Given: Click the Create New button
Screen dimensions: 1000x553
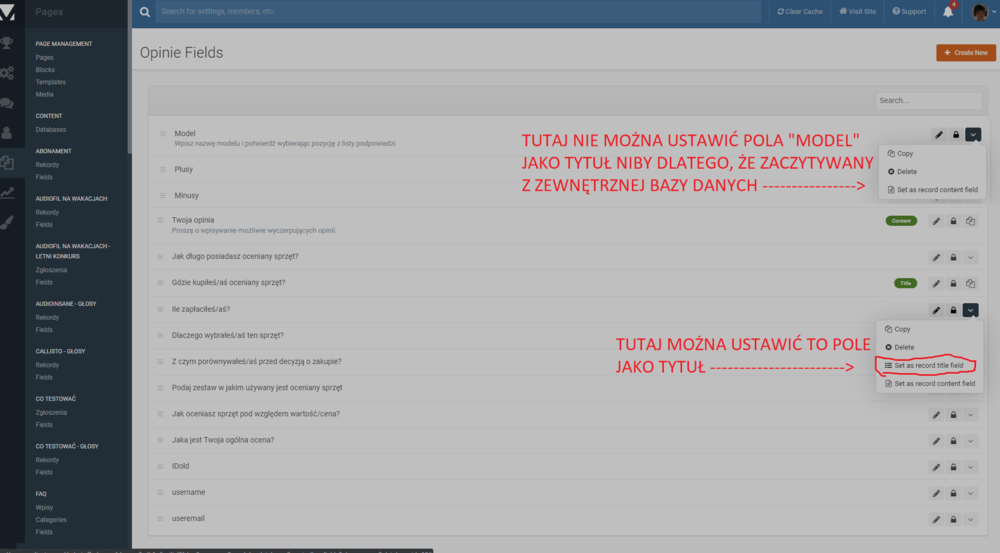Looking at the screenshot, I should click(966, 52).
